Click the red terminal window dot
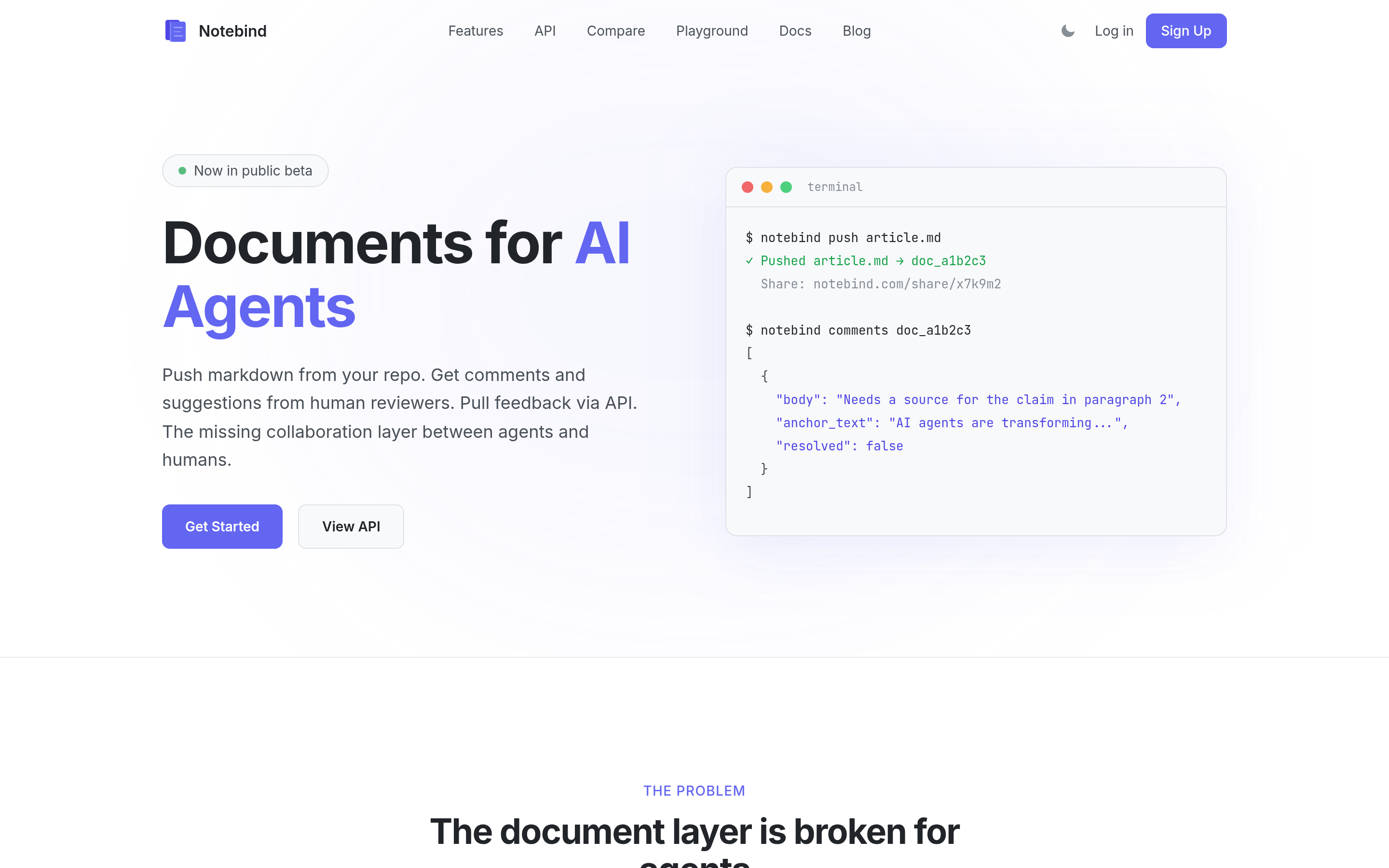1389x868 pixels. [x=747, y=187]
